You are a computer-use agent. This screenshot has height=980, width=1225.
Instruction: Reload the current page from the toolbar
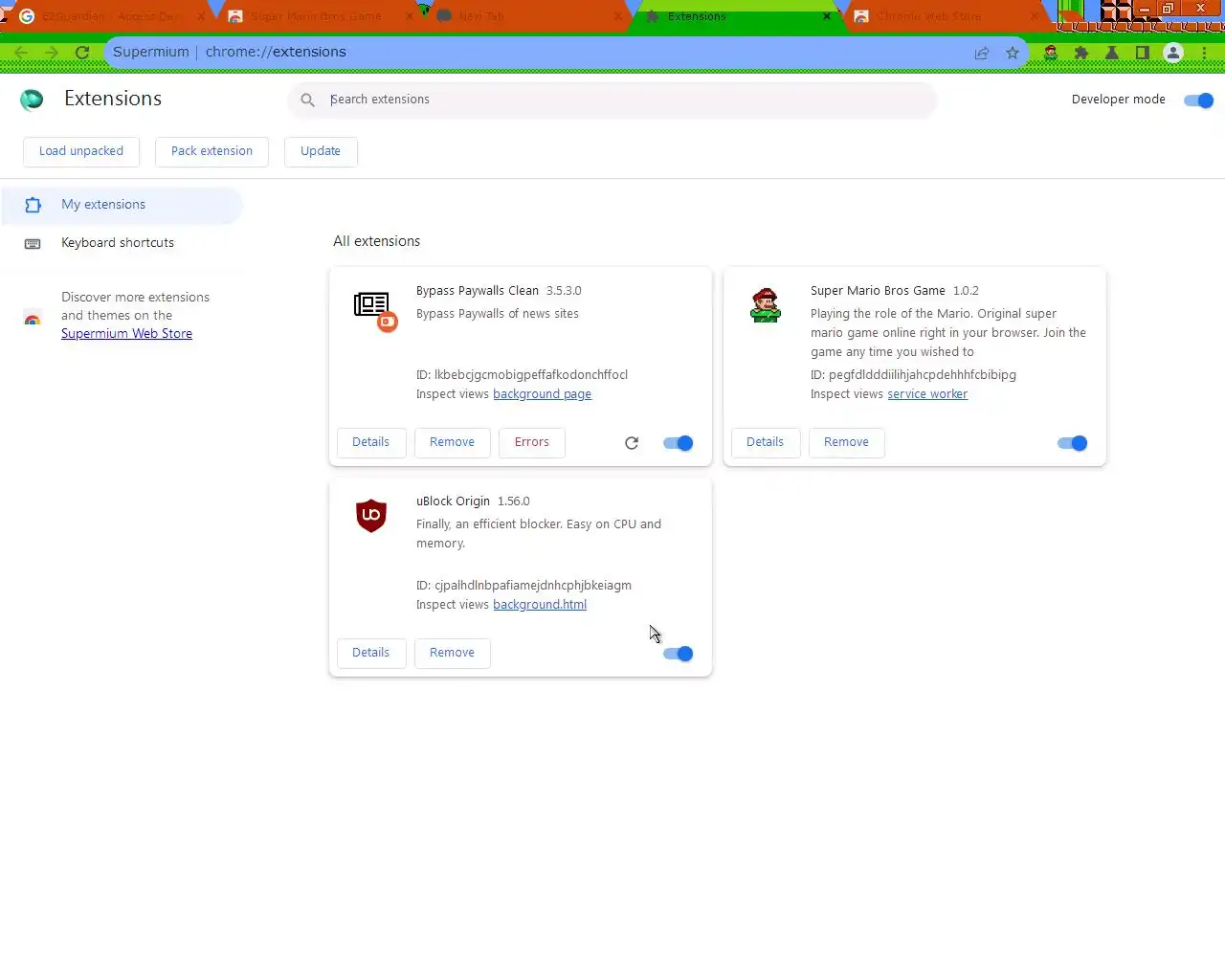tap(82, 53)
